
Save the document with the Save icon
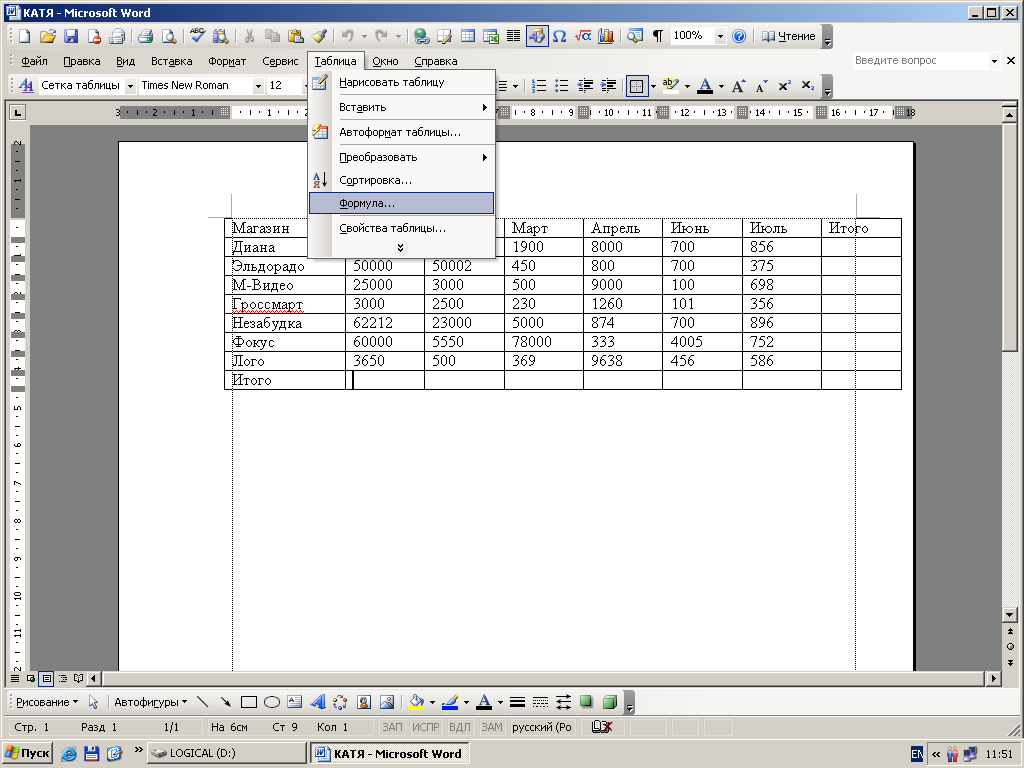point(71,36)
